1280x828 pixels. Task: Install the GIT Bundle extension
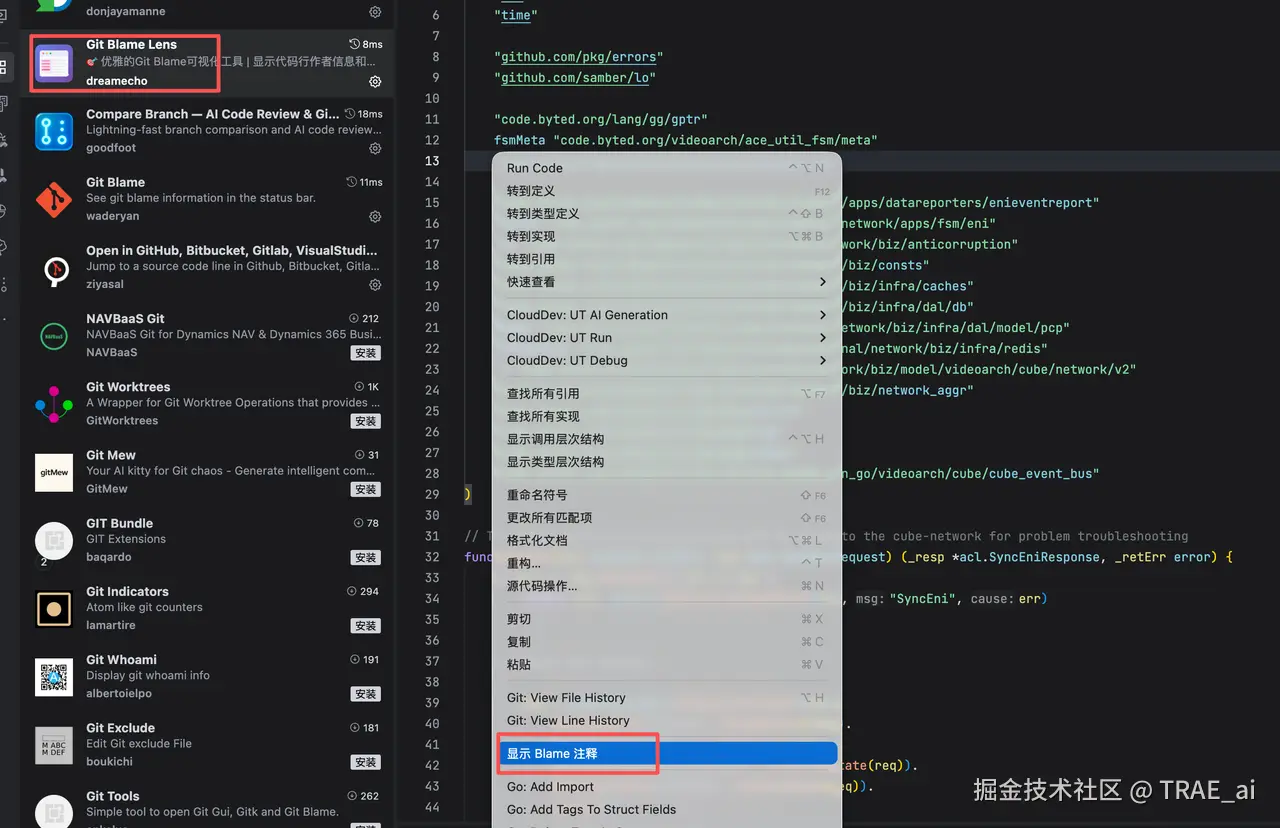[x=365, y=557]
